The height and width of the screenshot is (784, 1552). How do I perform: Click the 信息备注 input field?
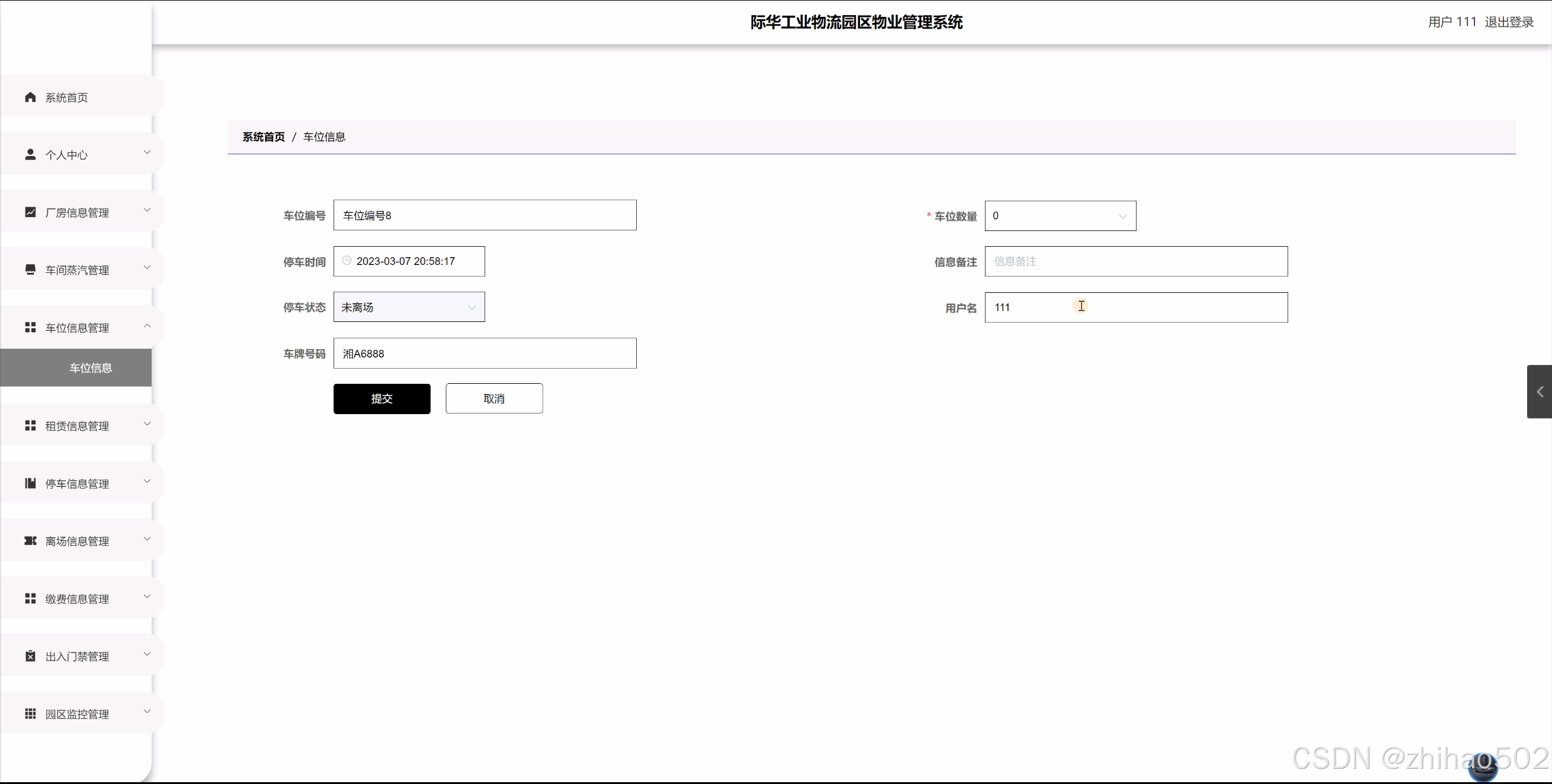(x=1135, y=262)
